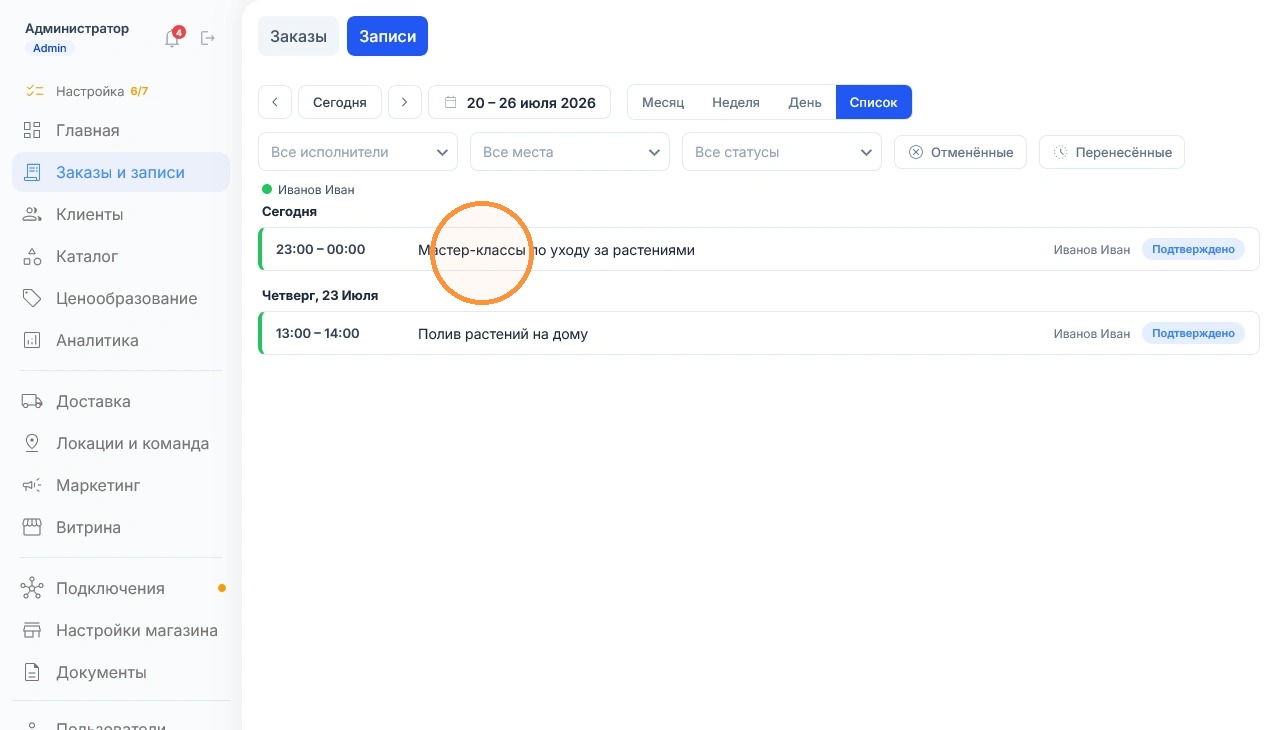Screen dimensions: 1280x730
Task: Click the Иванов Иван legend with green dot
Action: (308, 189)
